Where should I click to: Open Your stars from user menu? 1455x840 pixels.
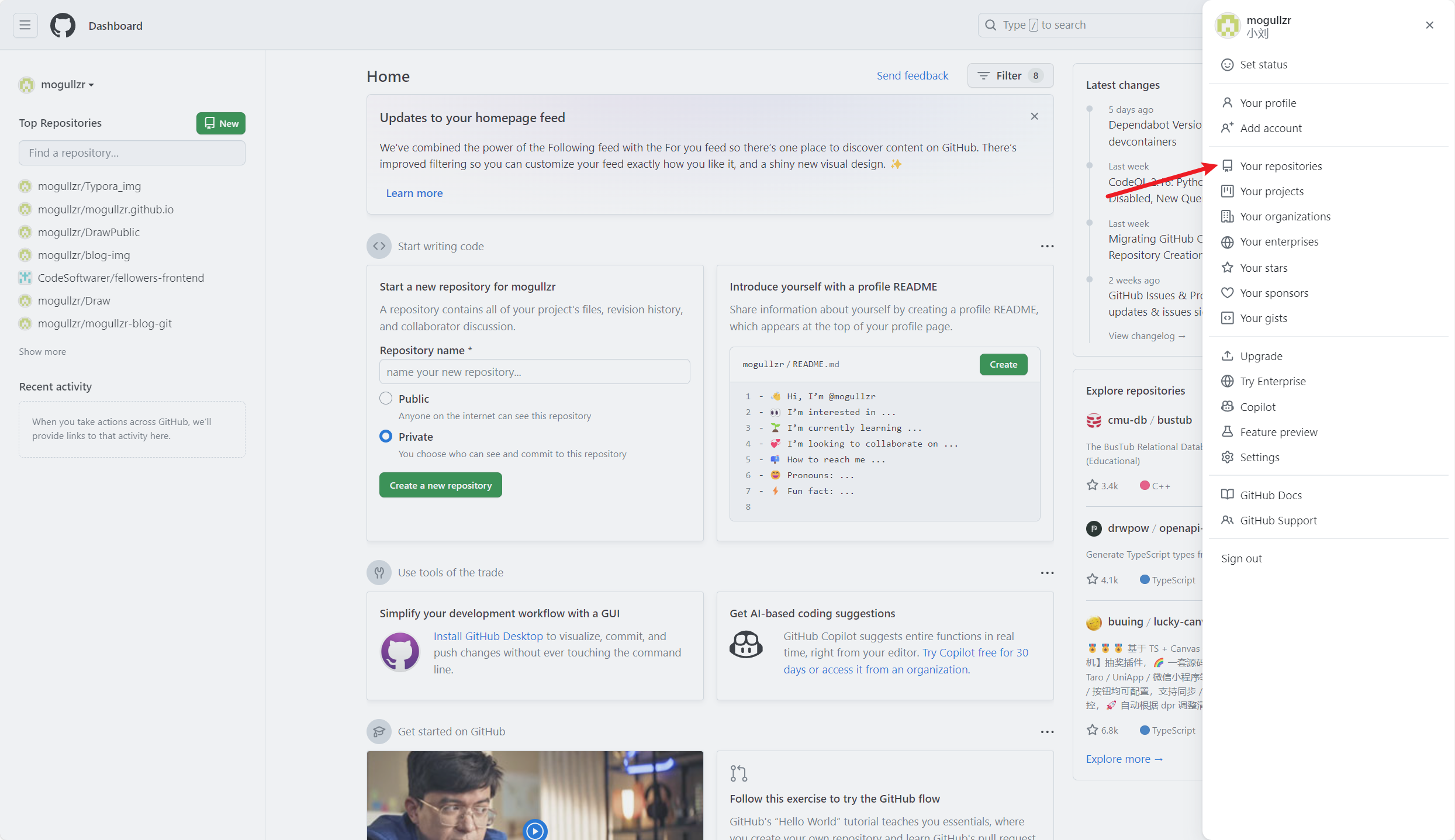[1263, 268]
